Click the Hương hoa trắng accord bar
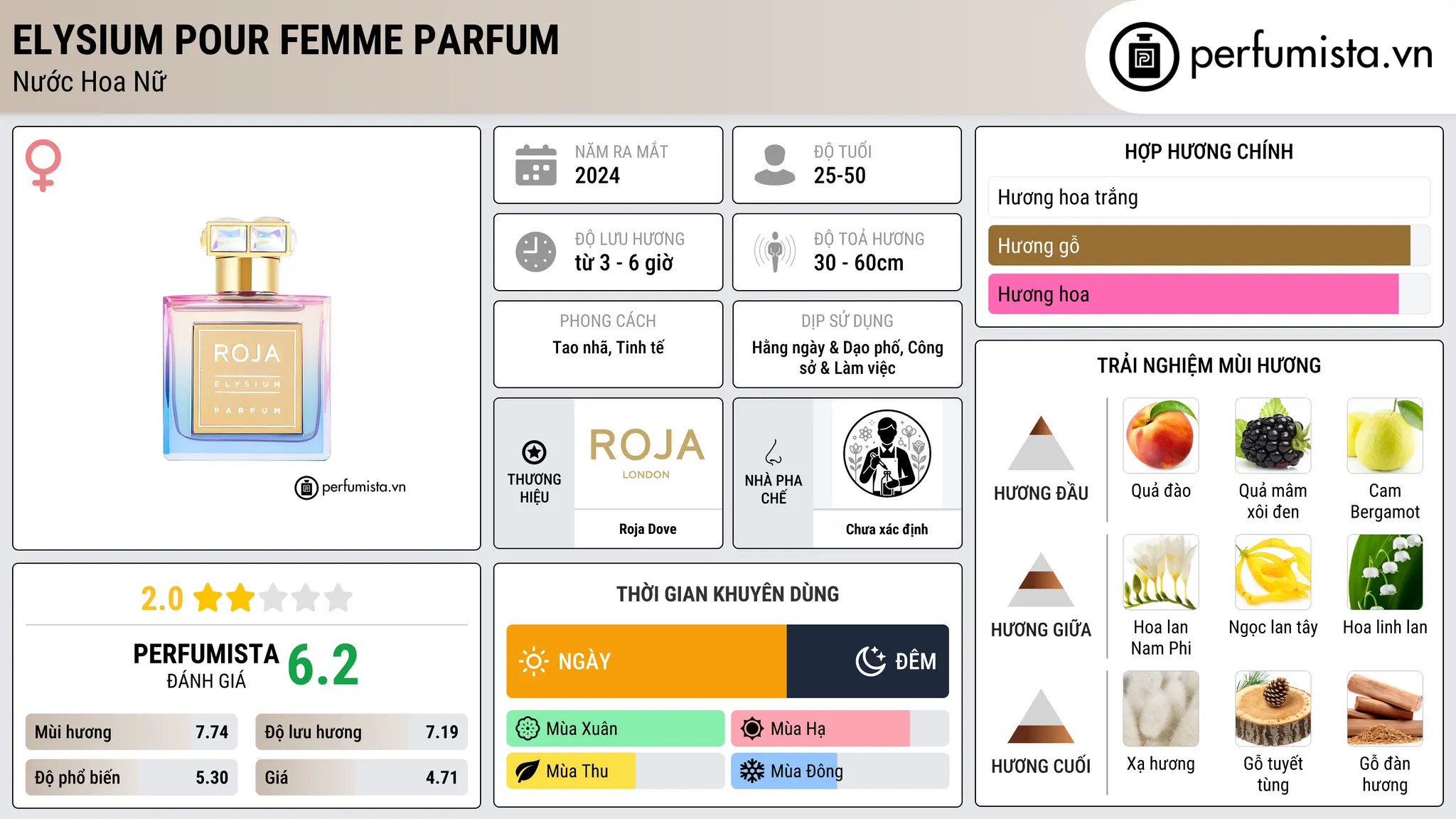Viewport: 1456px width, 819px height. (x=1209, y=197)
